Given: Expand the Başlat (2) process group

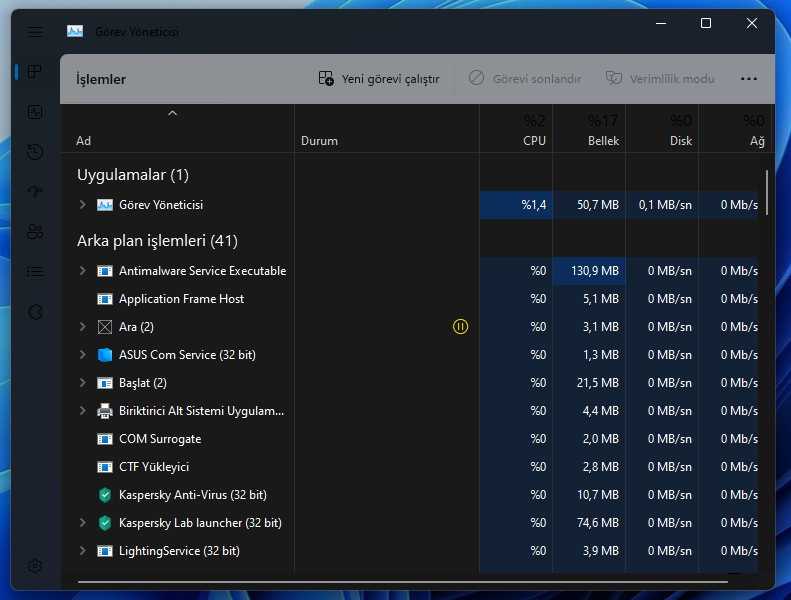Looking at the screenshot, I should (x=82, y=383).
